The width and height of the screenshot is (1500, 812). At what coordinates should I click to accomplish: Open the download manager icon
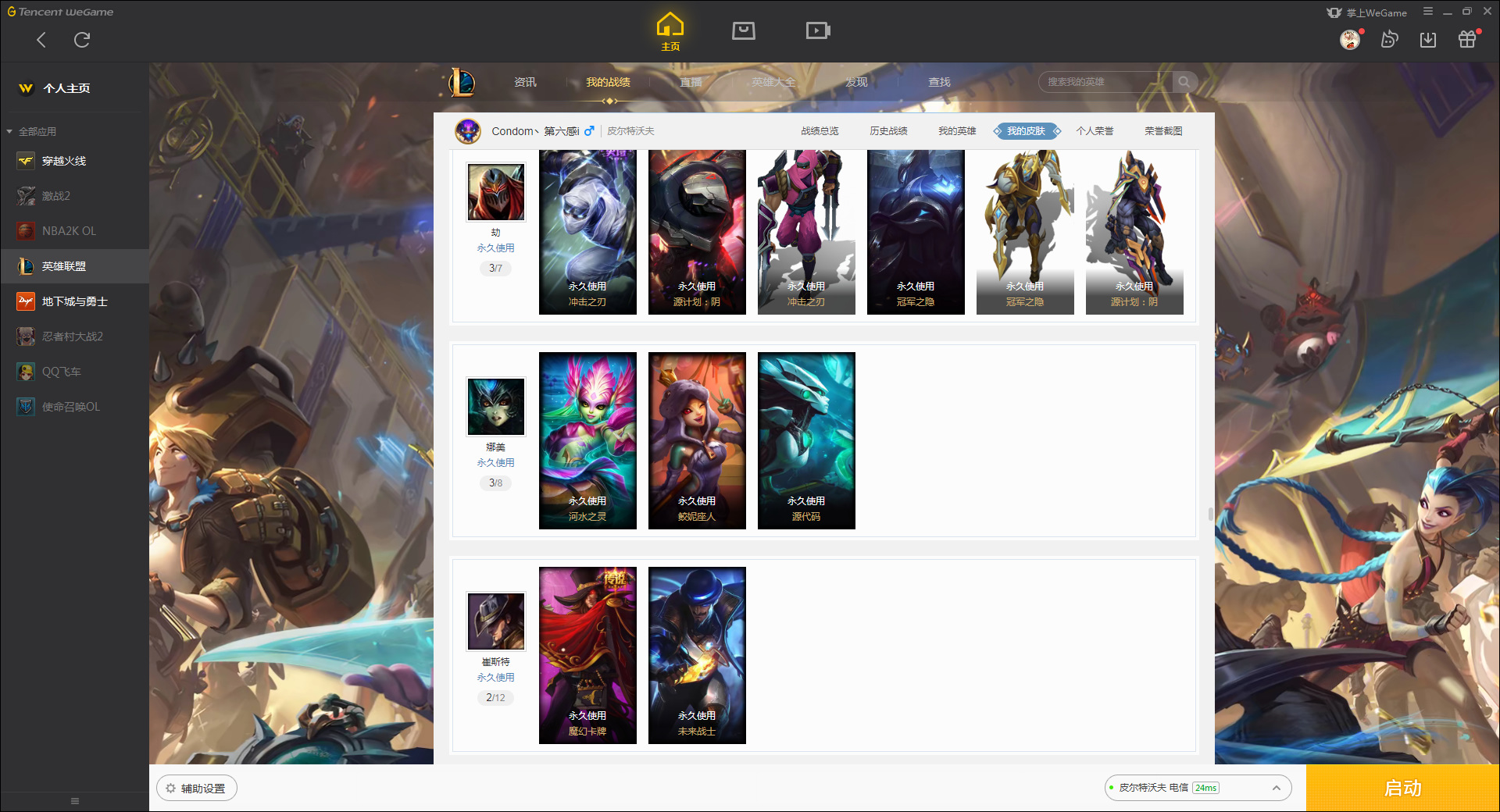click(x=1428, y=40)
